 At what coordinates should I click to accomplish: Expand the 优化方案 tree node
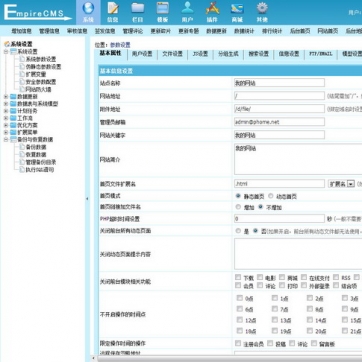click(6, 125)
